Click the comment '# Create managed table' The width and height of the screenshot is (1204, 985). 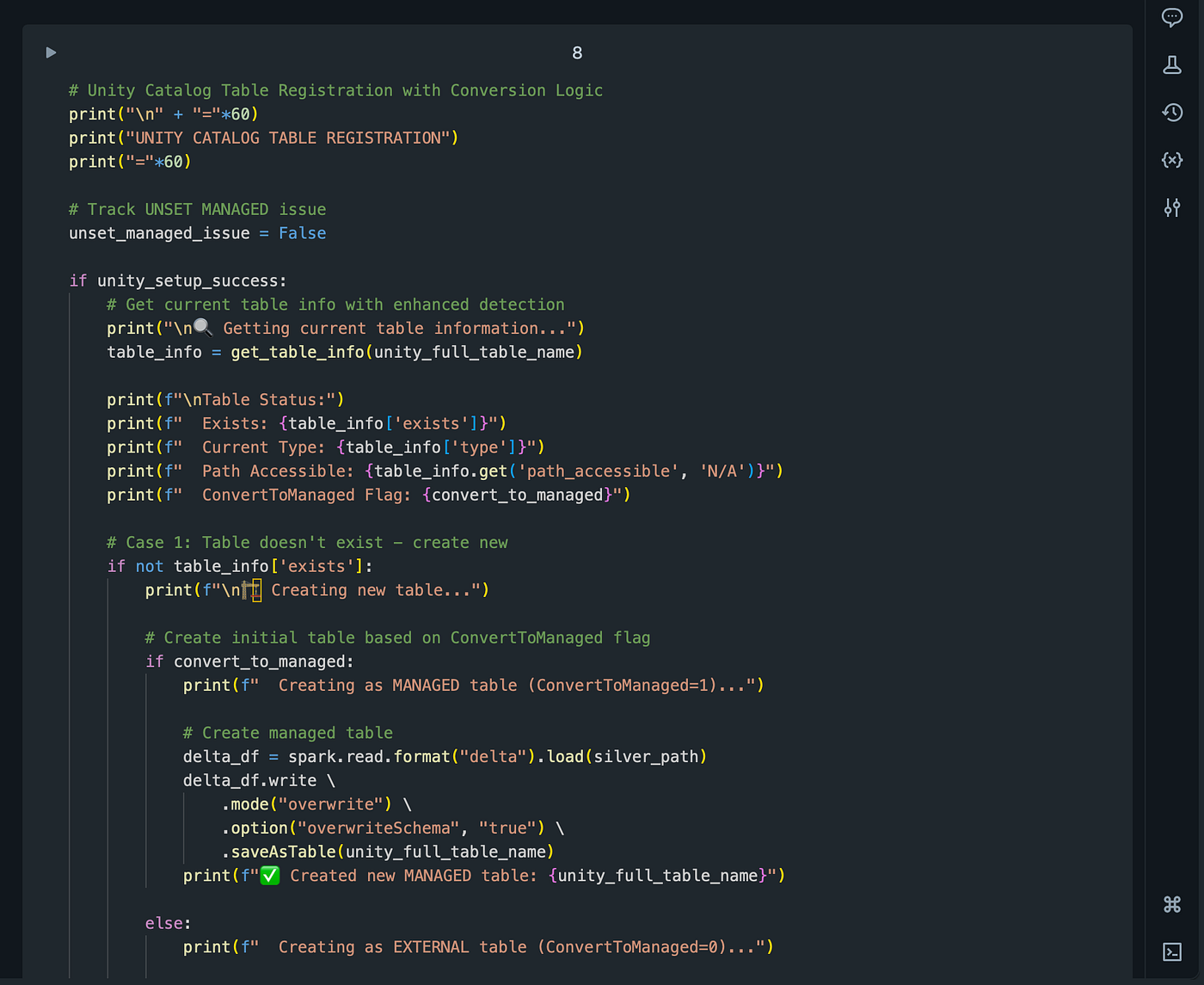click(288, 733)
